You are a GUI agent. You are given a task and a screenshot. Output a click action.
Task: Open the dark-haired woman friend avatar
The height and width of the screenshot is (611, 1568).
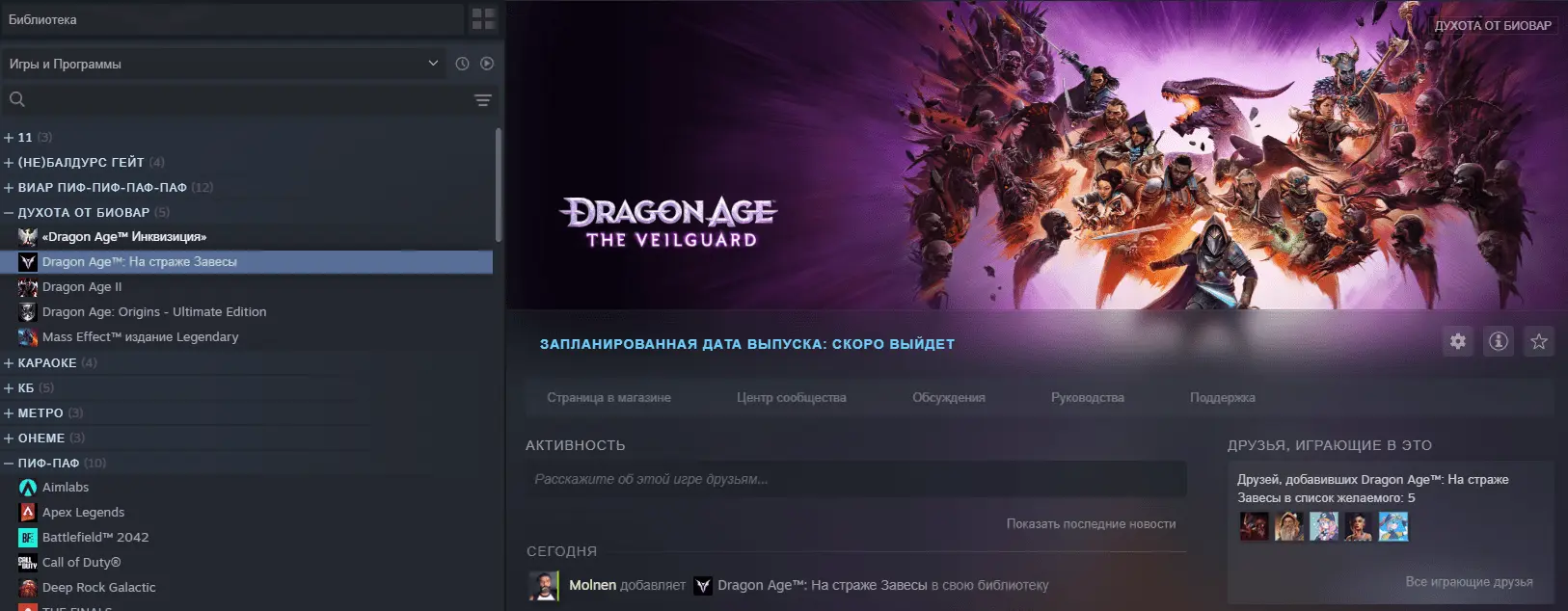point(1359,526)
